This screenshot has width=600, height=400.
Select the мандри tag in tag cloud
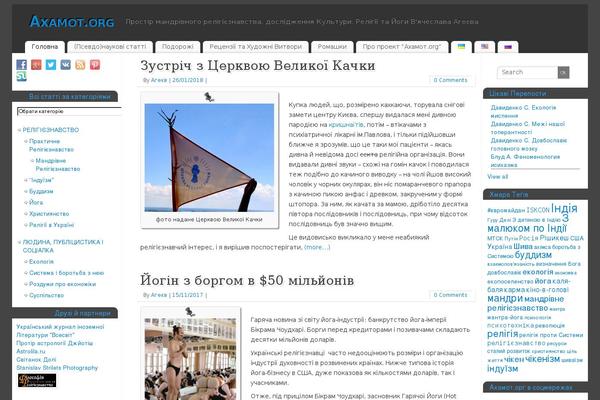(x=505, y=299)
